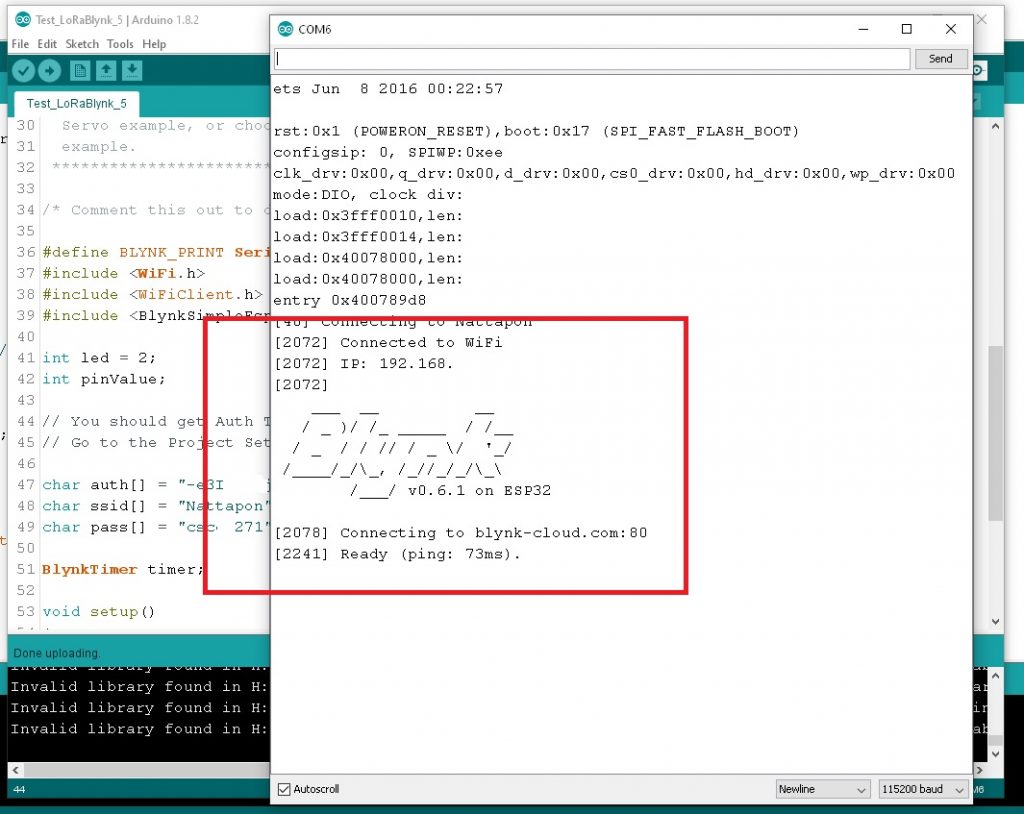Click 'ets Jun 8 2016 00:22:57' output line

[388, 89]
